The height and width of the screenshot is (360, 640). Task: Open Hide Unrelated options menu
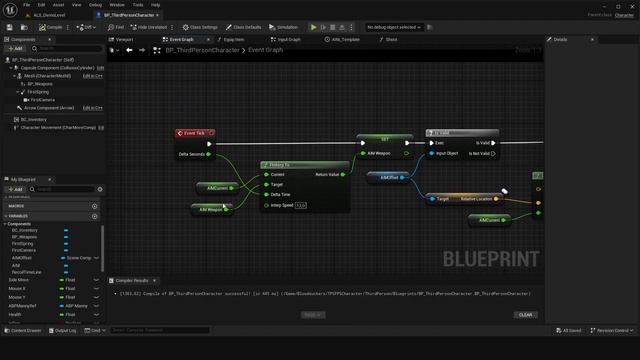pos(172,27)
